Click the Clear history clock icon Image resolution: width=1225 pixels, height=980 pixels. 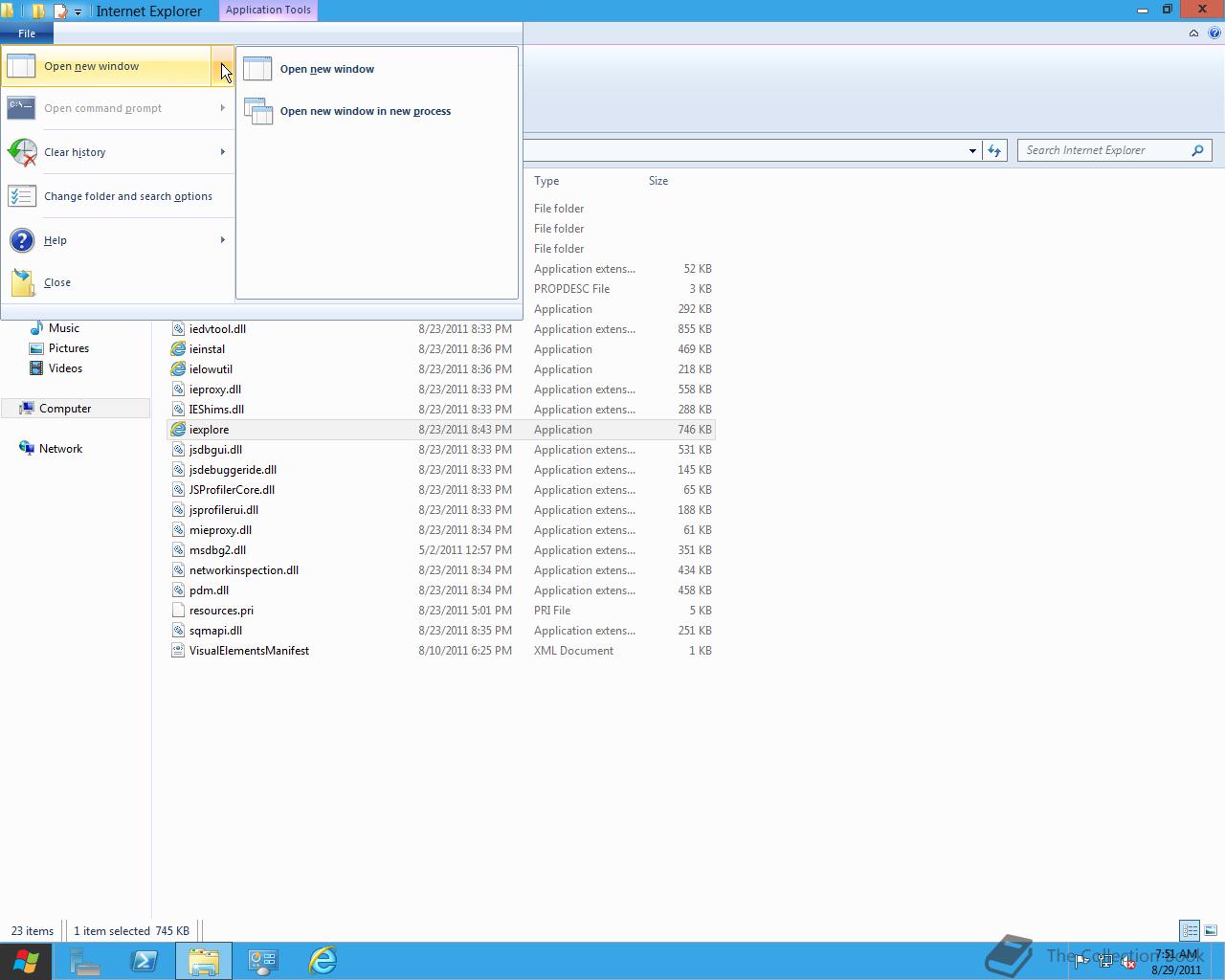[x=22, y=152]
